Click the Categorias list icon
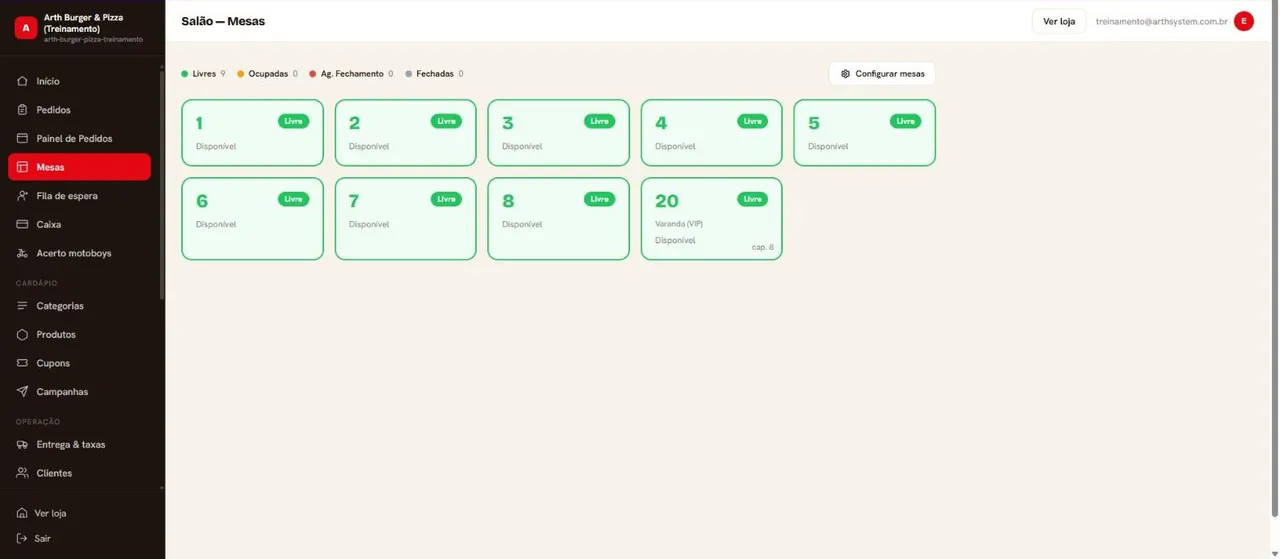The height and width of the screenshot is (559, 1280). [x=22, y=305]
